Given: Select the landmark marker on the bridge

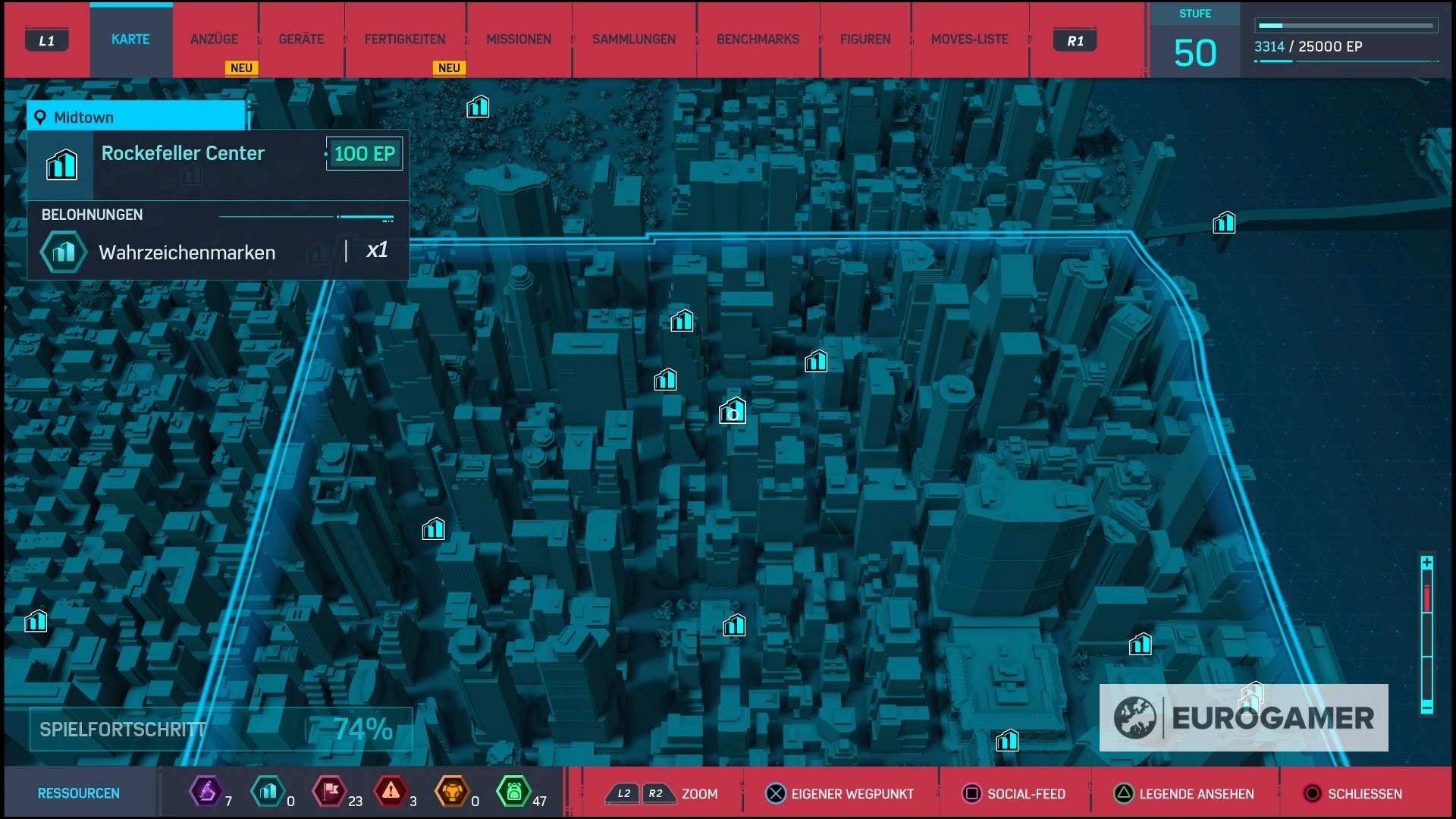Looking at the screenshot, I should [x=1224, y=223].
